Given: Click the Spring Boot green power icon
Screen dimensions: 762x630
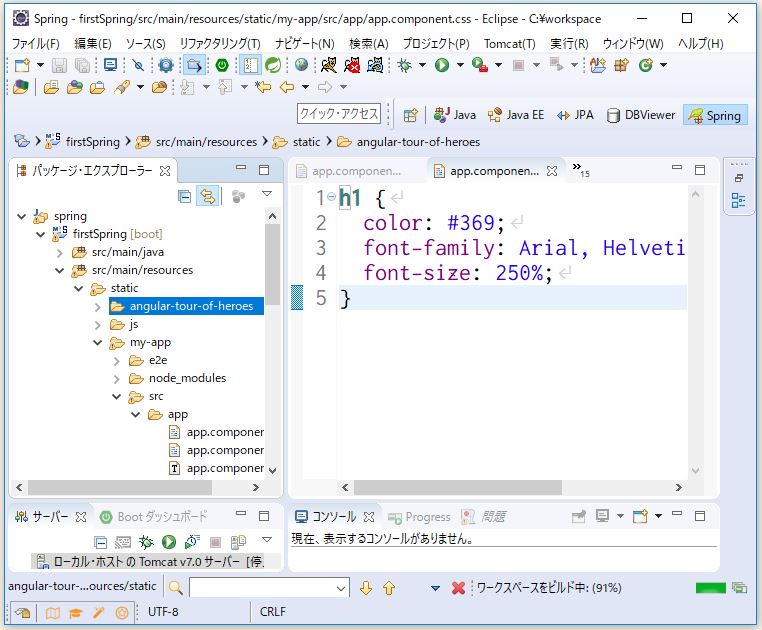Looking at the screenshot, I should tap(222, 65).
